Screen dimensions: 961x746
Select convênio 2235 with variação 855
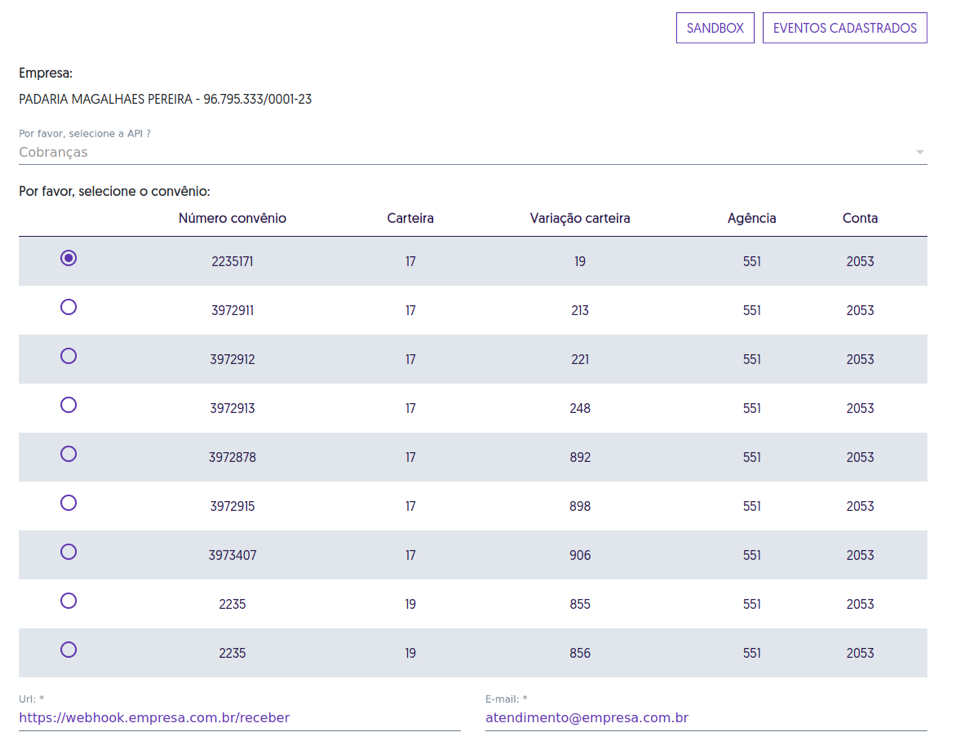tap(69, 601)
